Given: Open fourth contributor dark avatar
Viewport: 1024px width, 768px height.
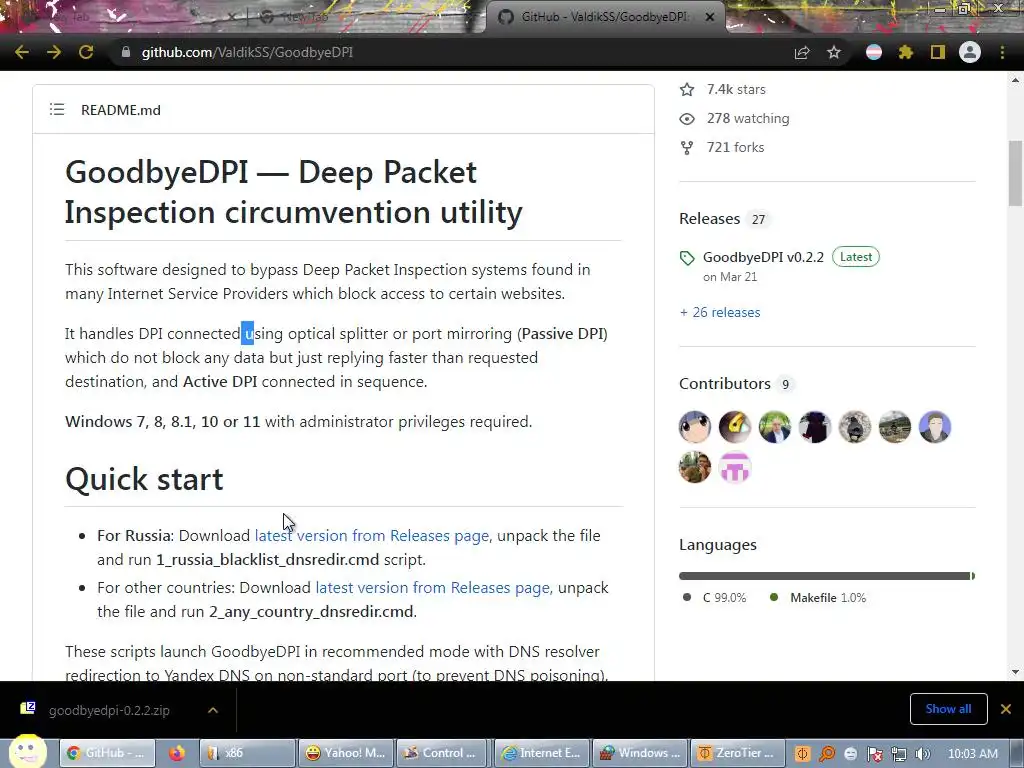Looking at the screenshot, I should (814, 427).
